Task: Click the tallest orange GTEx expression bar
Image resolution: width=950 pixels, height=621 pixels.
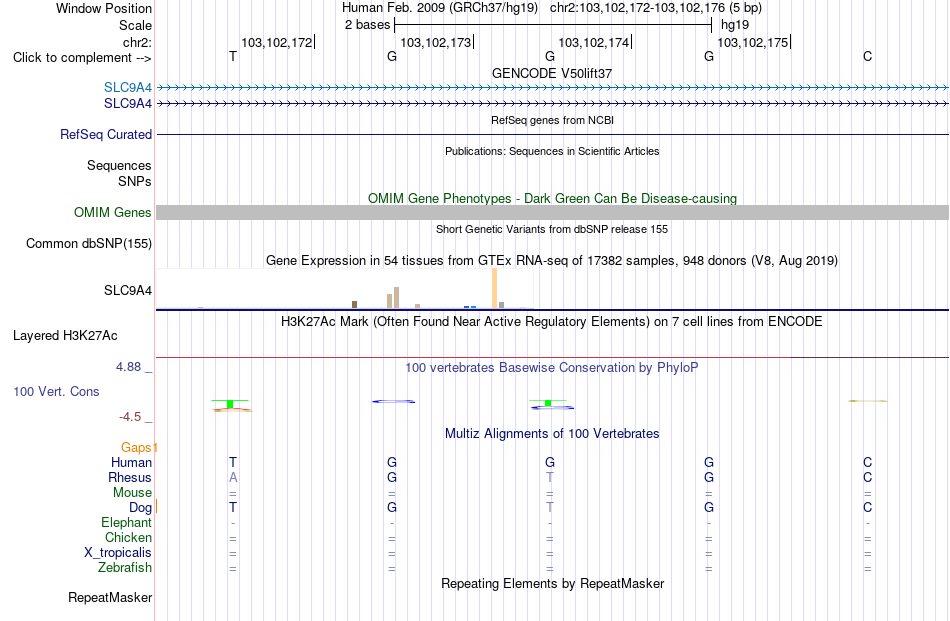Action: [x=494, y=288]
